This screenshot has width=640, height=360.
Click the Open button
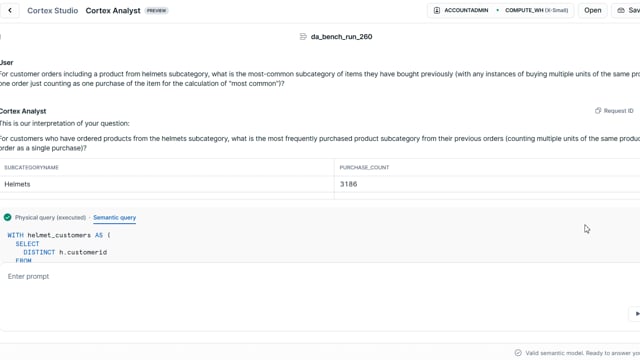point(592,10)
